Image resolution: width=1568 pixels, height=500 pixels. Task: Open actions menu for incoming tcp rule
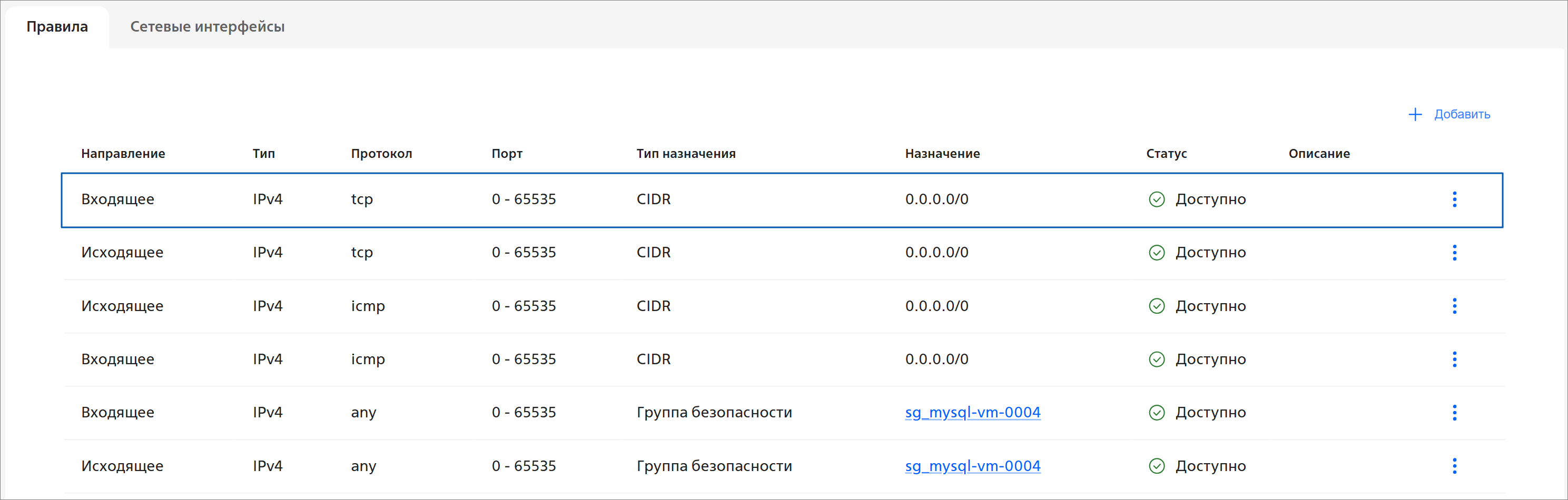(x=1454, y=199)
